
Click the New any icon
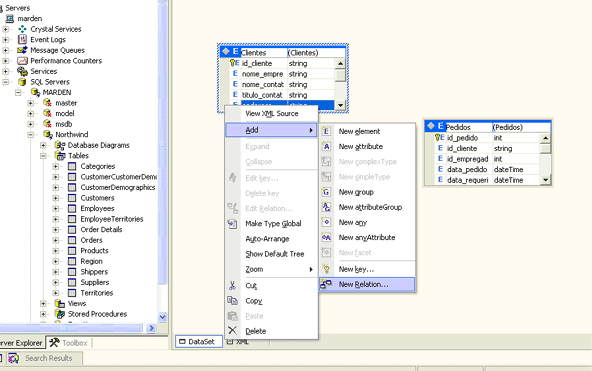coord(326,222)
